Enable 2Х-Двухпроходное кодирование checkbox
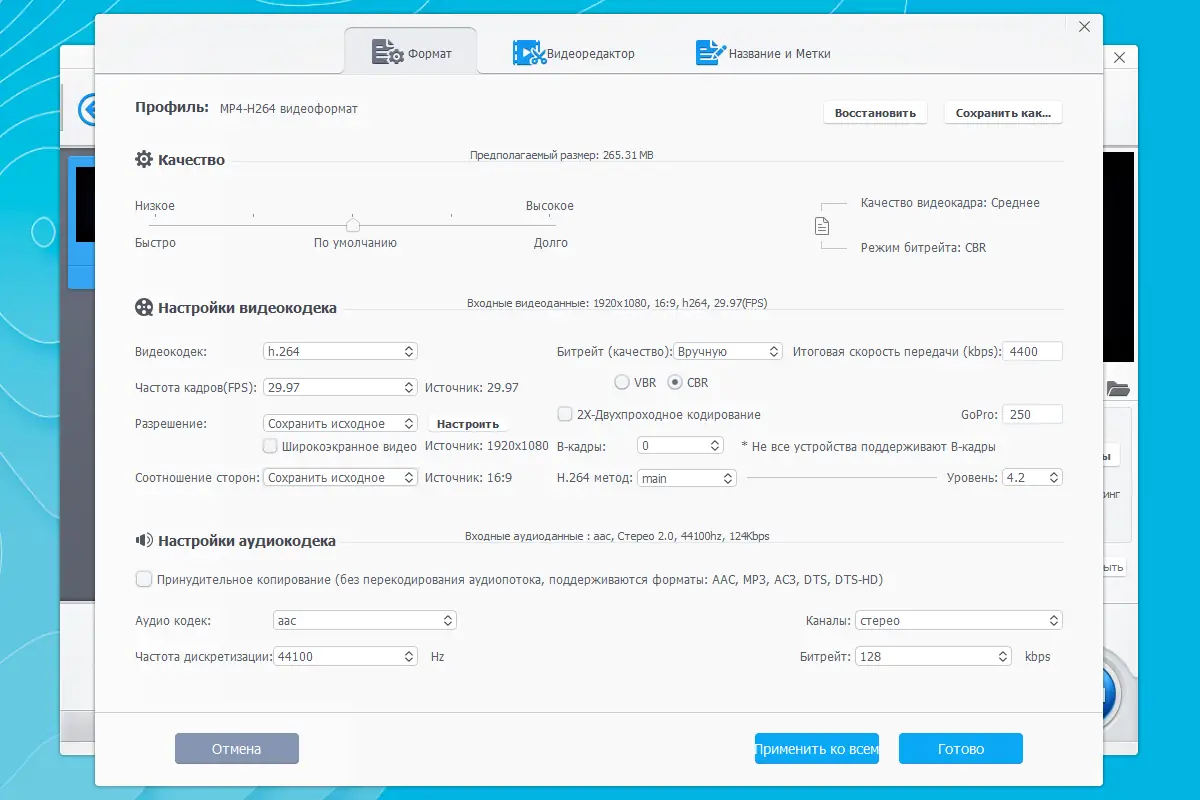1200x800 pixels. [565, 414]
